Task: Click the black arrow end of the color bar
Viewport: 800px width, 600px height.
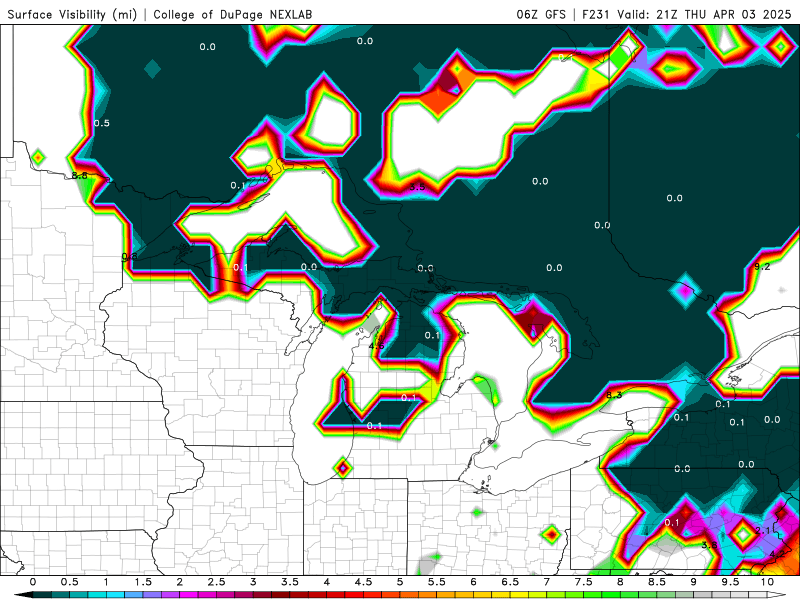Action: tap(21, 595)
